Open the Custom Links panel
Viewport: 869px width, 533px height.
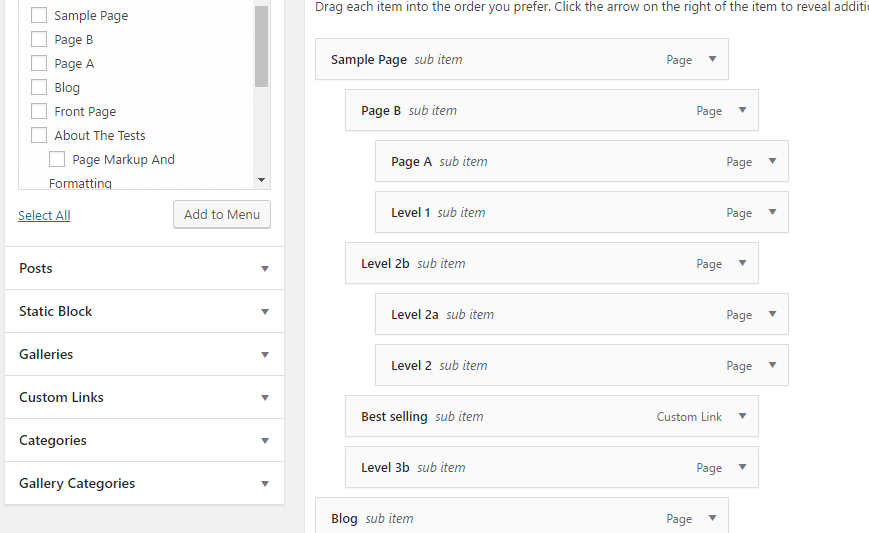point(145,397)
